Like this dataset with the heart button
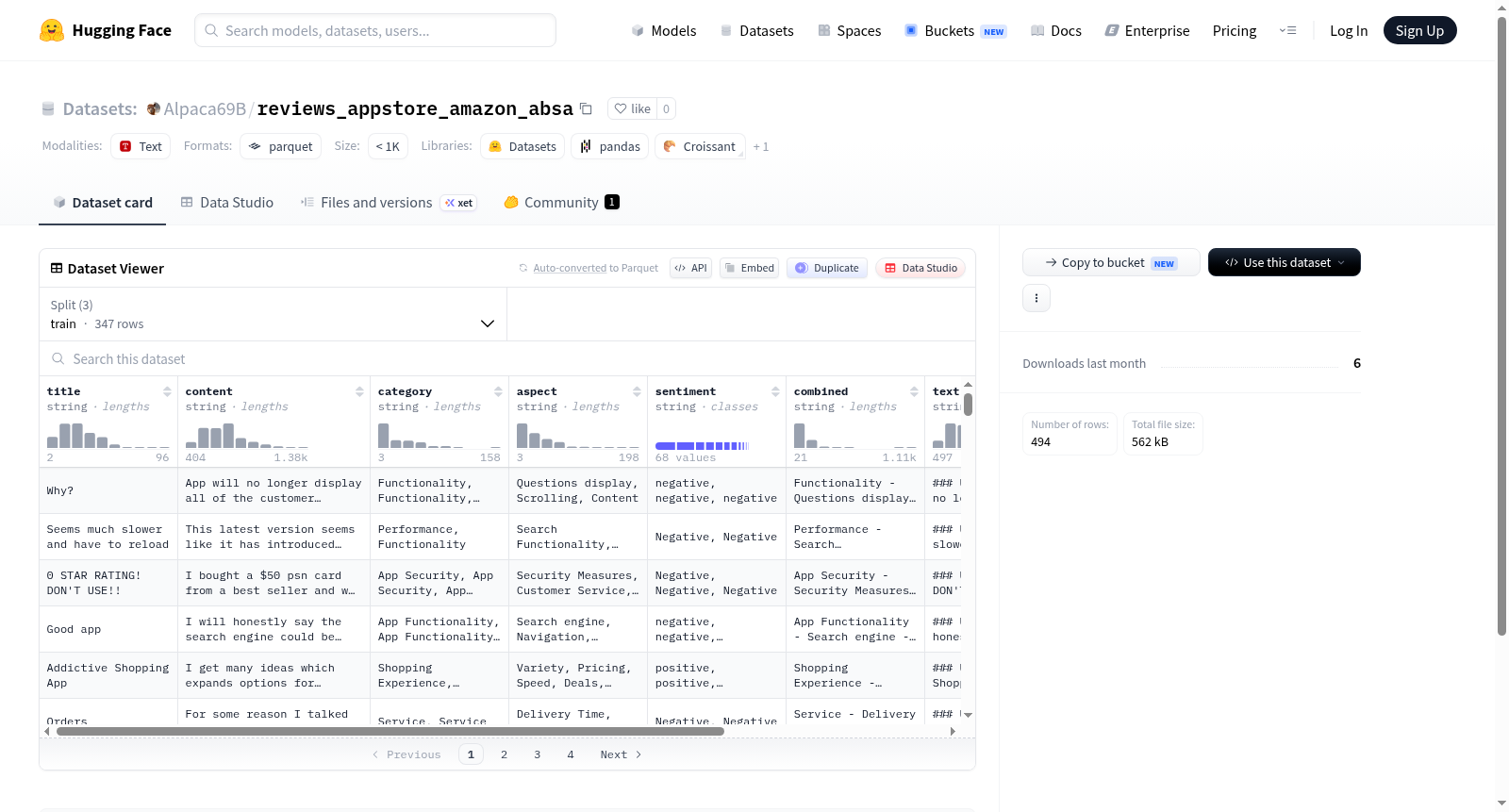Screen dimensions: 1509x812 (x=632, y=108)
